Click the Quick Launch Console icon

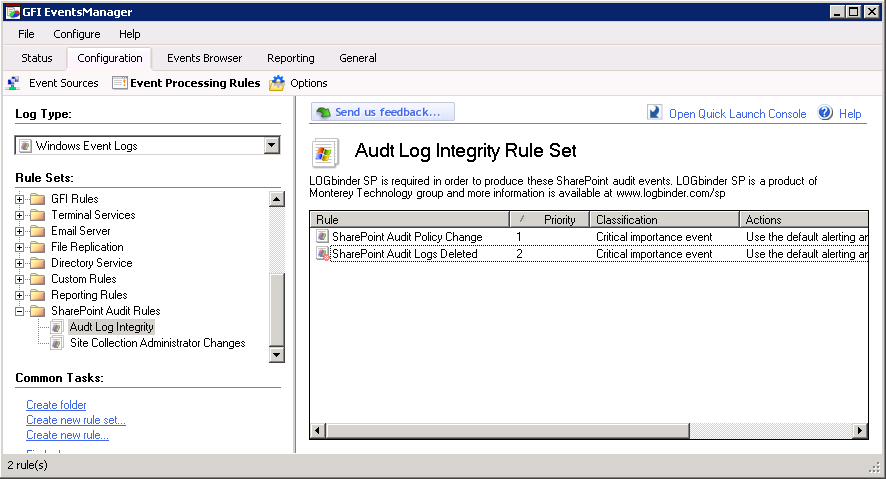coord(654,112)
